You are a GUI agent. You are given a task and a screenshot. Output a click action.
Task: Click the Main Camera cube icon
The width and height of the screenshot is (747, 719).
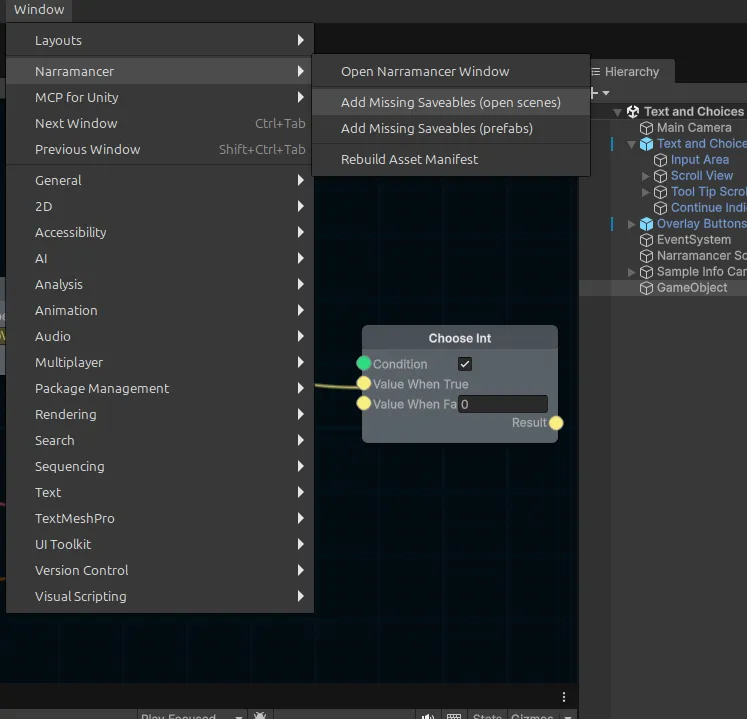(x=646, y=128)
